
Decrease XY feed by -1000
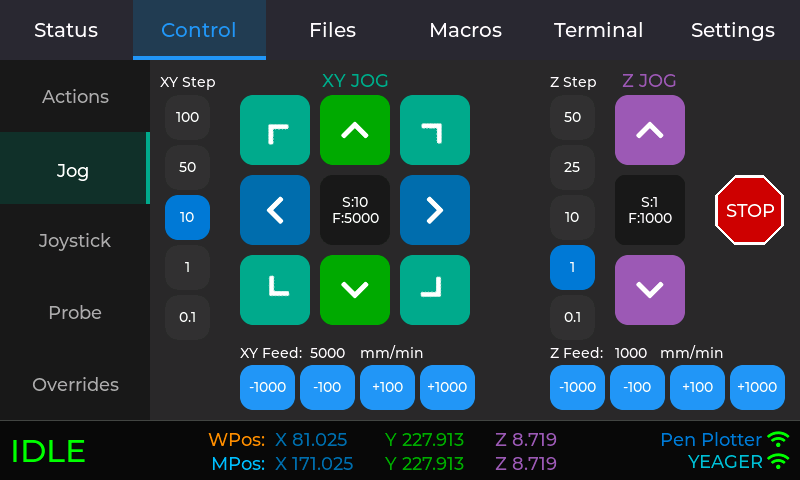tap(267, 387)
